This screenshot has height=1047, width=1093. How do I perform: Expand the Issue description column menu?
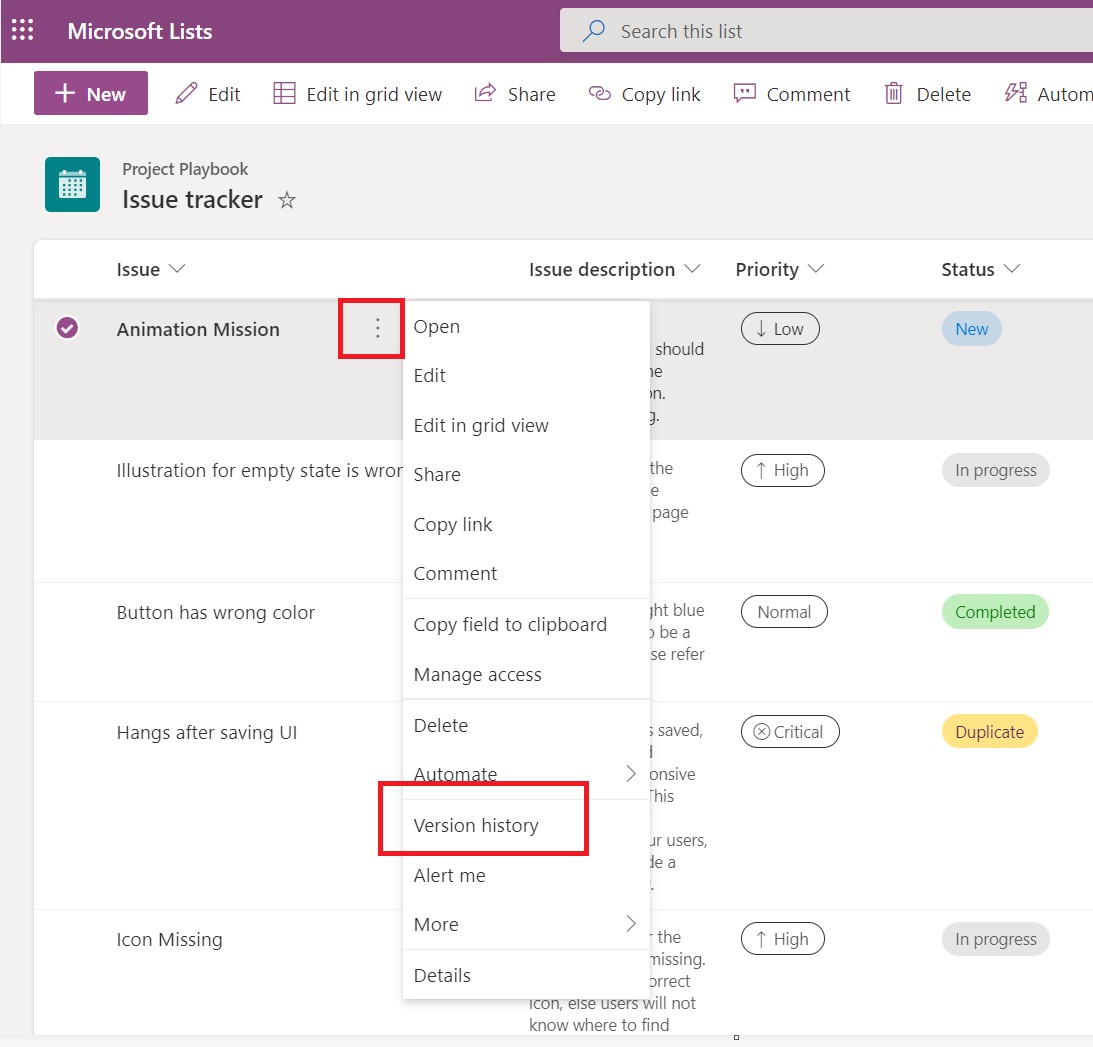pos(692,269)
